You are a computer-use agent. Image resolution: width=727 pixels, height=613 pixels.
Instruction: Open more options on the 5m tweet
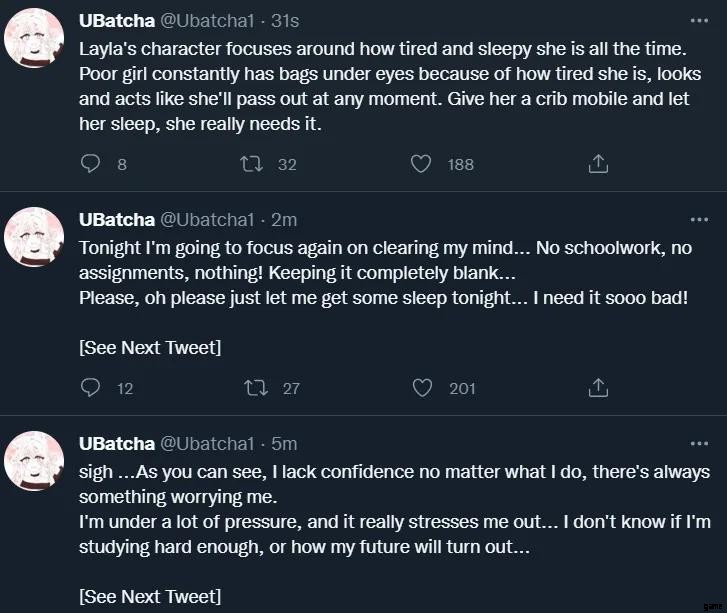(698, 443)
